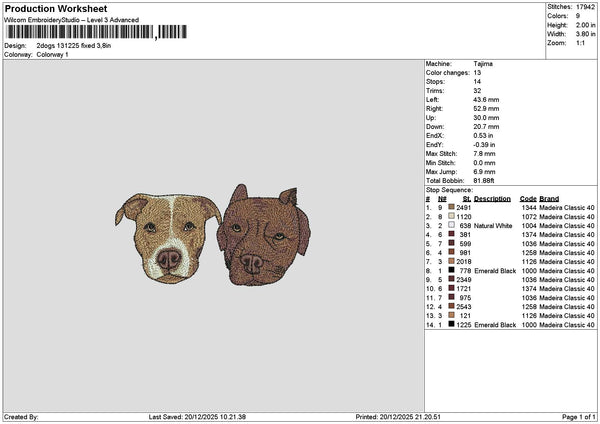Click code '1072' in stop row 2
Image resolution: width=600 pixels, height=424 pixels.
point(529,217)
